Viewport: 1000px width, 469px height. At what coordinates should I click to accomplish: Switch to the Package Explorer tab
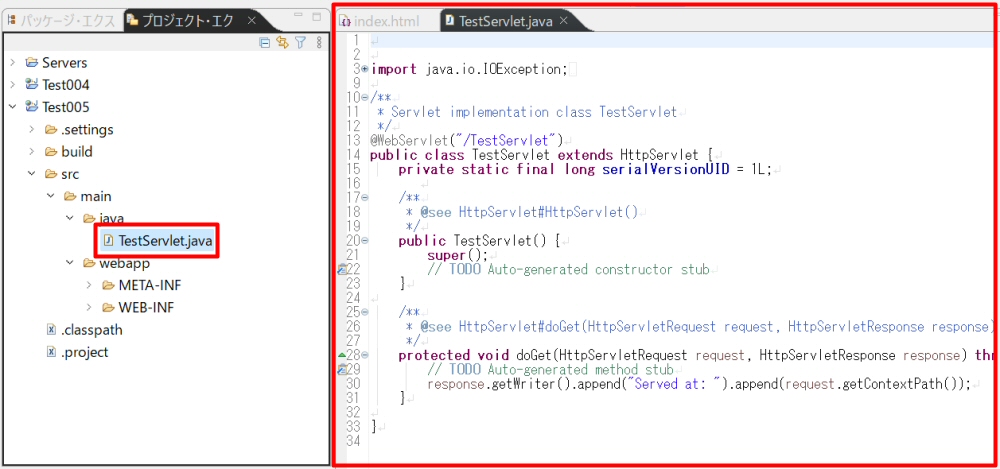click(x=62, y=20)
